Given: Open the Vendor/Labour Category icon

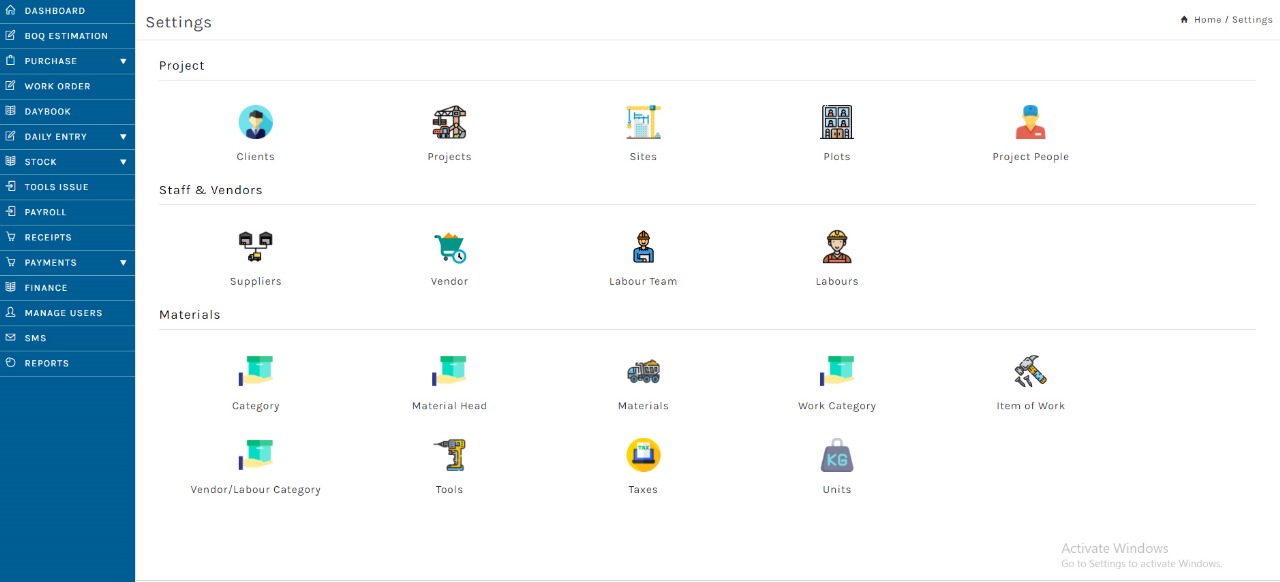Looking at the screenshot, I should coord(255,455).
